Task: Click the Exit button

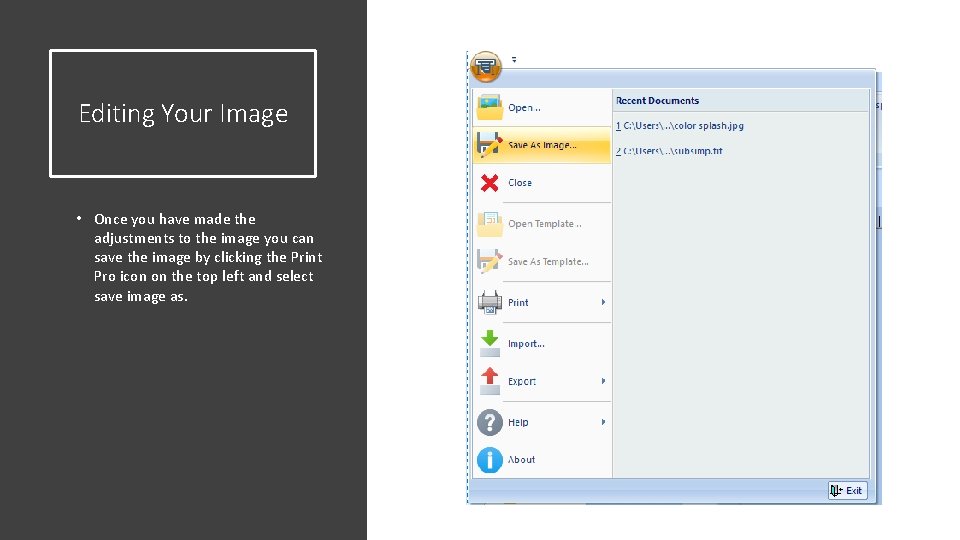Action: pos(847,490)
